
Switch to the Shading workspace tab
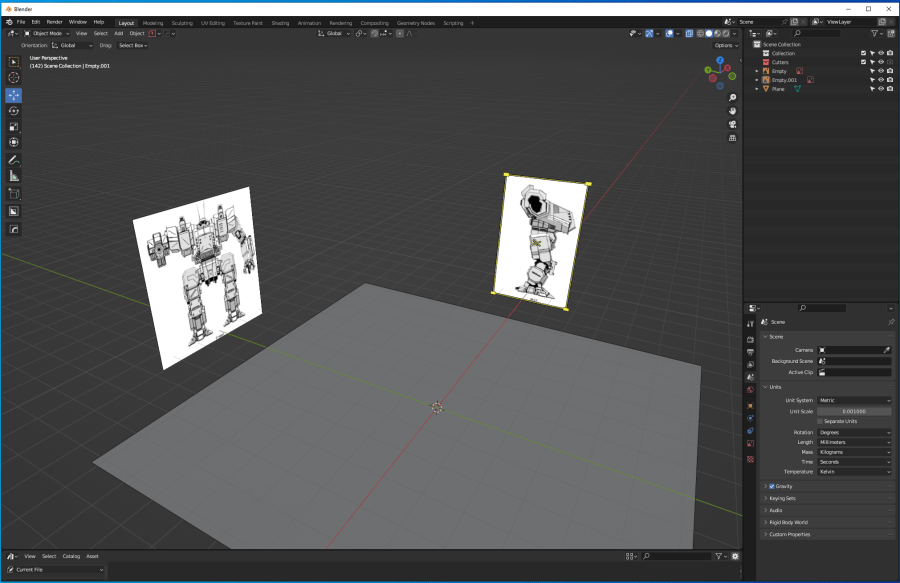(280, 23)
